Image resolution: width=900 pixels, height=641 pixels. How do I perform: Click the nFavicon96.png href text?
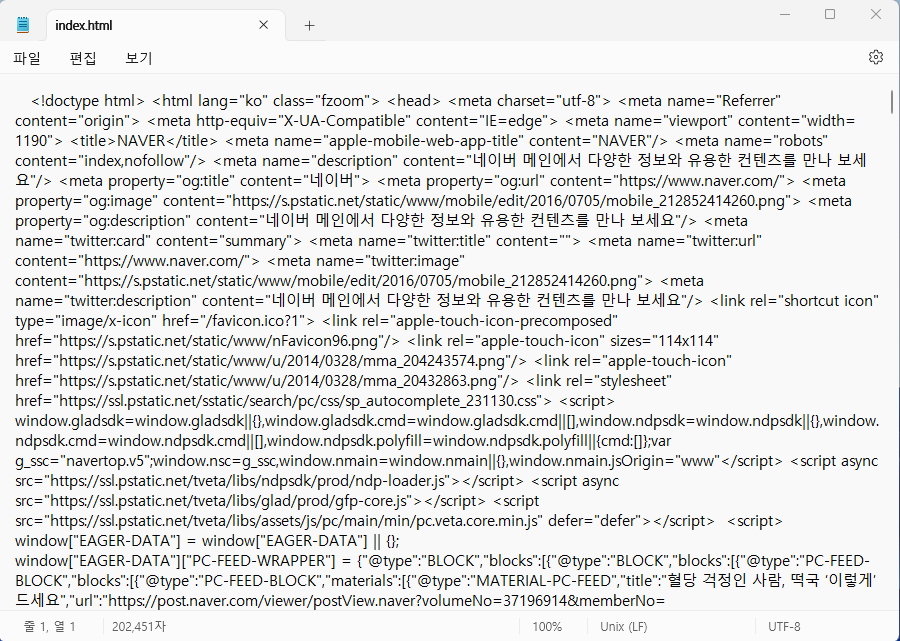pos(328,341)
